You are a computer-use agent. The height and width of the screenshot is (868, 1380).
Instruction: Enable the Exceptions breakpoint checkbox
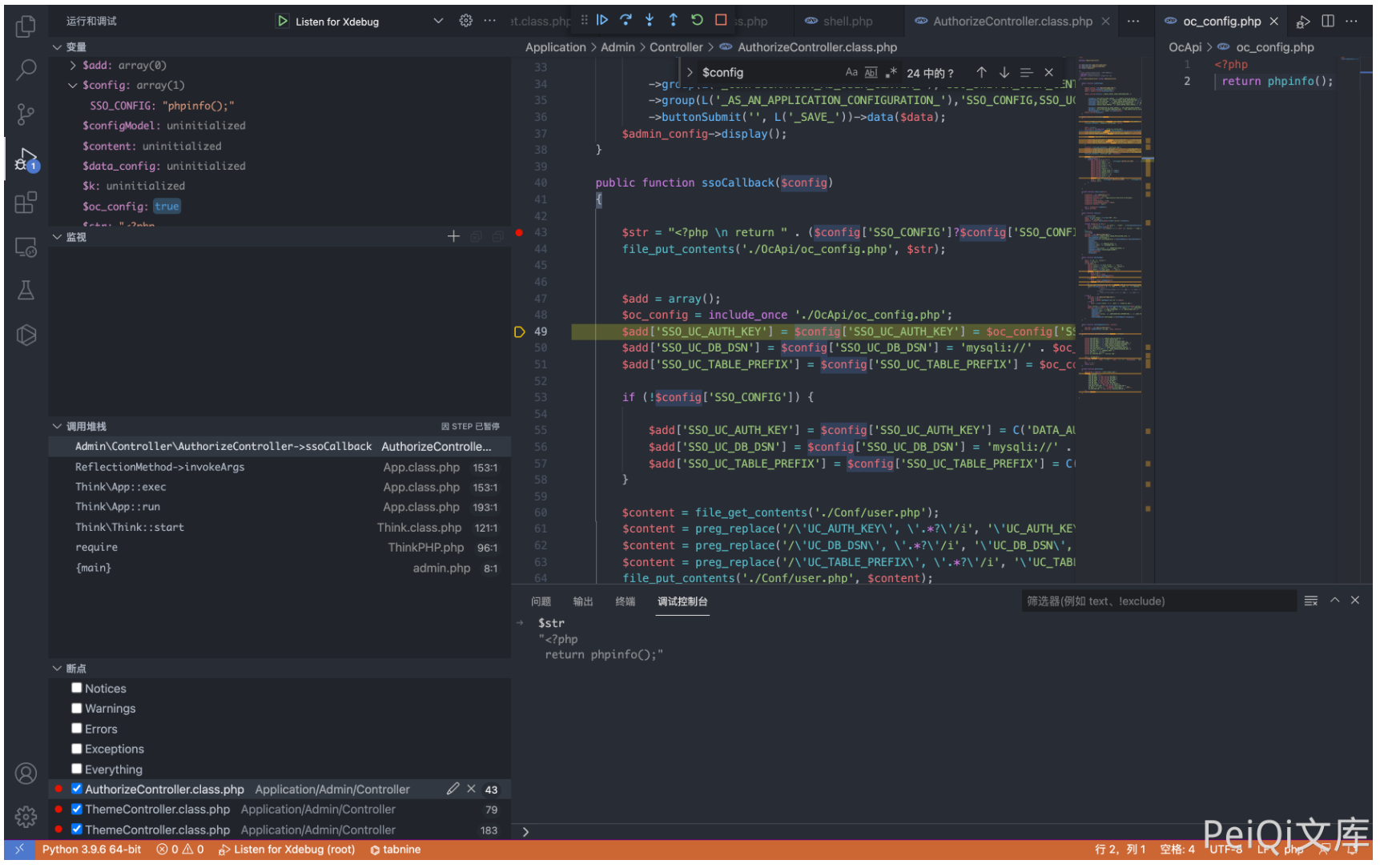(x=77, y=749)
